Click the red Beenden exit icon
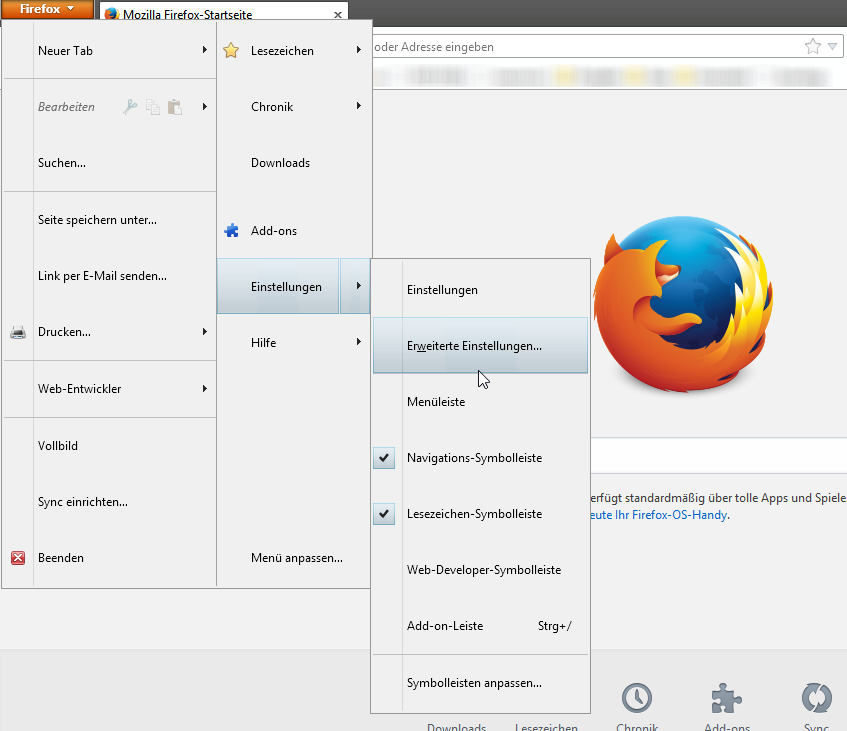The width and height of the screenshot is (847, 731). pos(18,558)
